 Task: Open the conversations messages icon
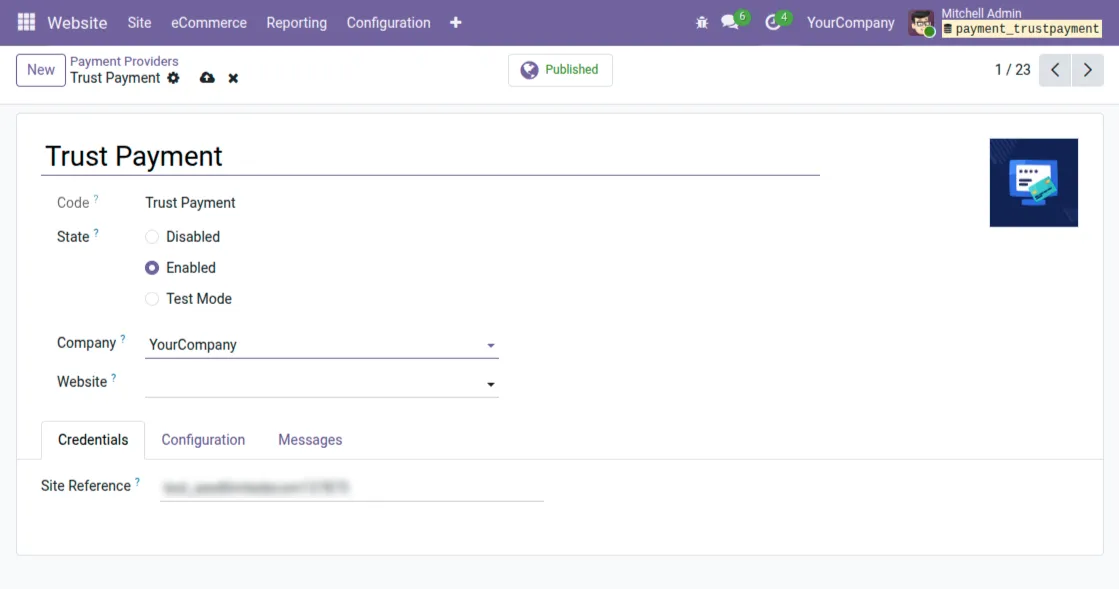point(730,22)
